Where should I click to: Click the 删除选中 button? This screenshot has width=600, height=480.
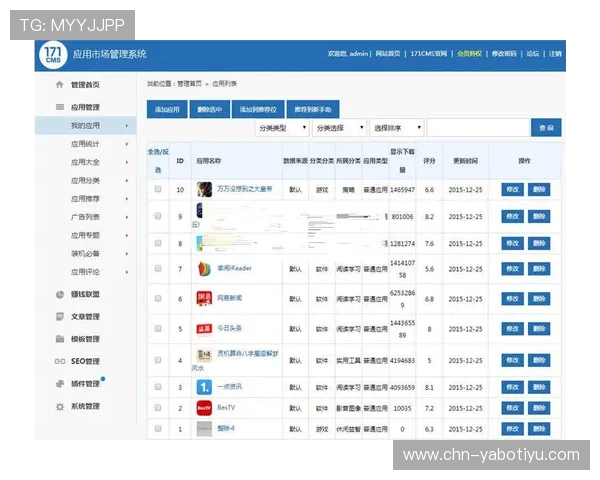tap(210, 109)
